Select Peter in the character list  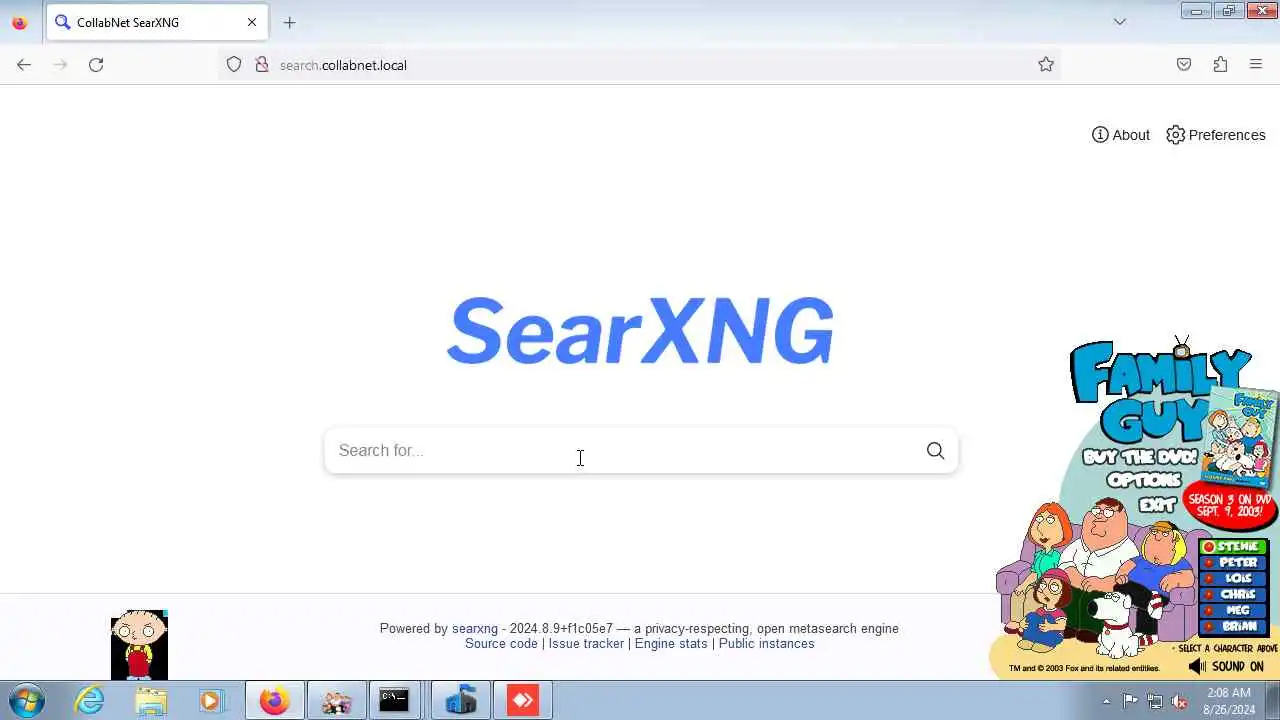pos(1234,563)
